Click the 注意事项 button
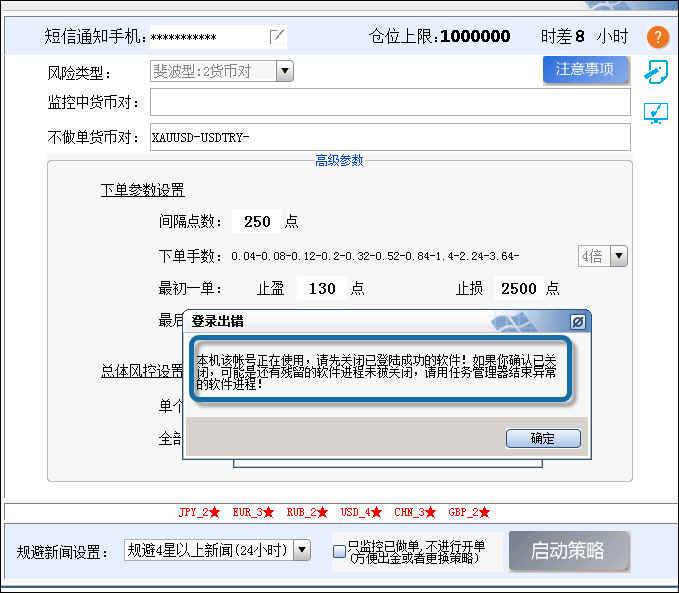The image size is (679, 593). coord(585,70)
